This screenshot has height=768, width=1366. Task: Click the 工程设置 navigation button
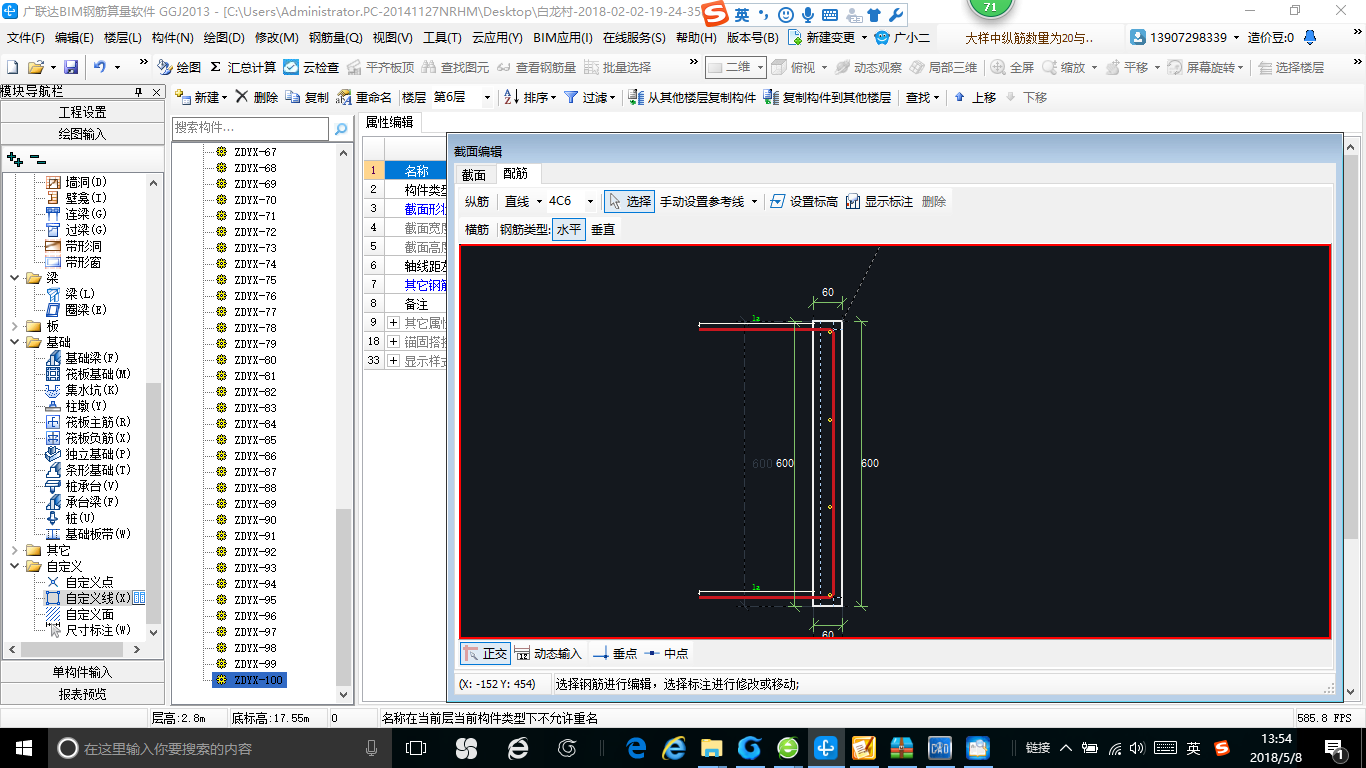coord(82,112)
